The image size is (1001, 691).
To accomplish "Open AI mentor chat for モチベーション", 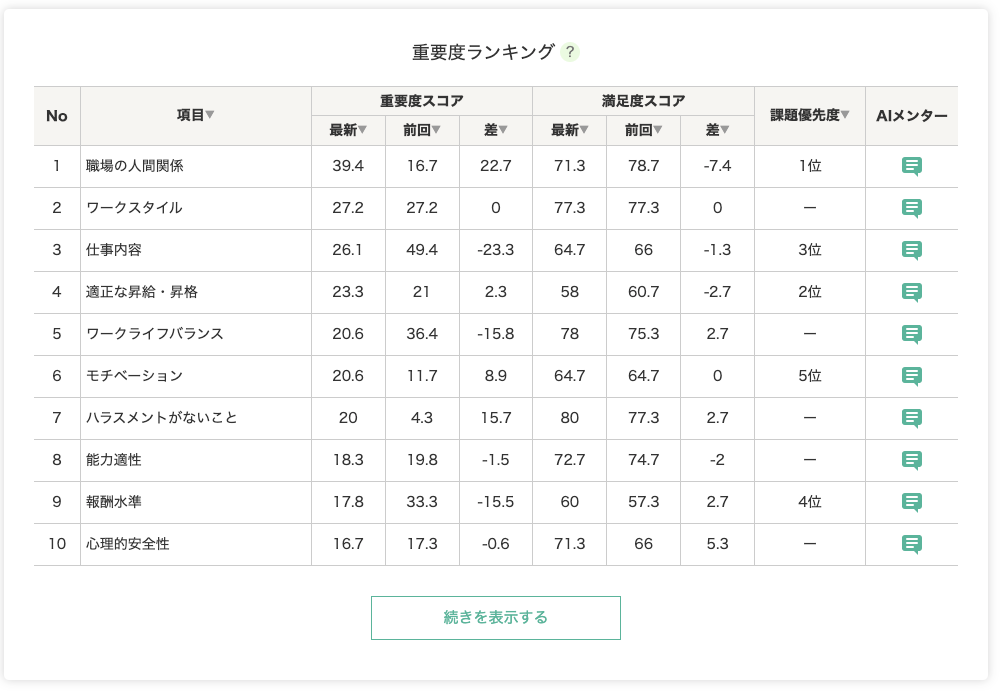I will click(x=911, y=376).
